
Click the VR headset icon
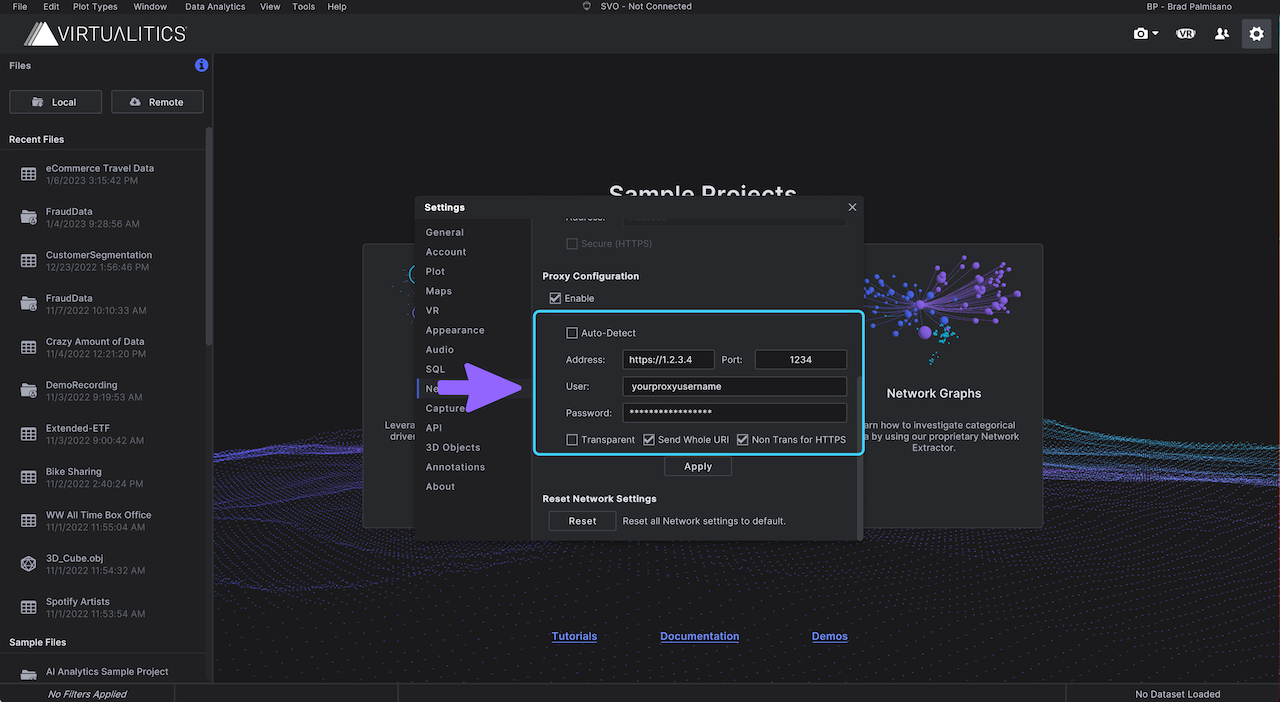click(x=1186, y=33)
